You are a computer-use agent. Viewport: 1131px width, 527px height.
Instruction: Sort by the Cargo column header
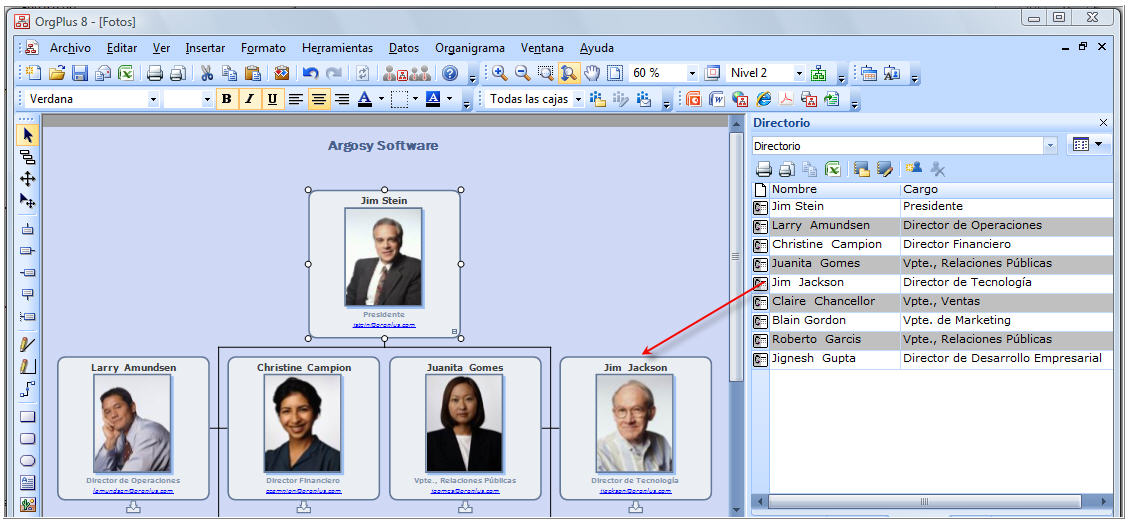1006,190
